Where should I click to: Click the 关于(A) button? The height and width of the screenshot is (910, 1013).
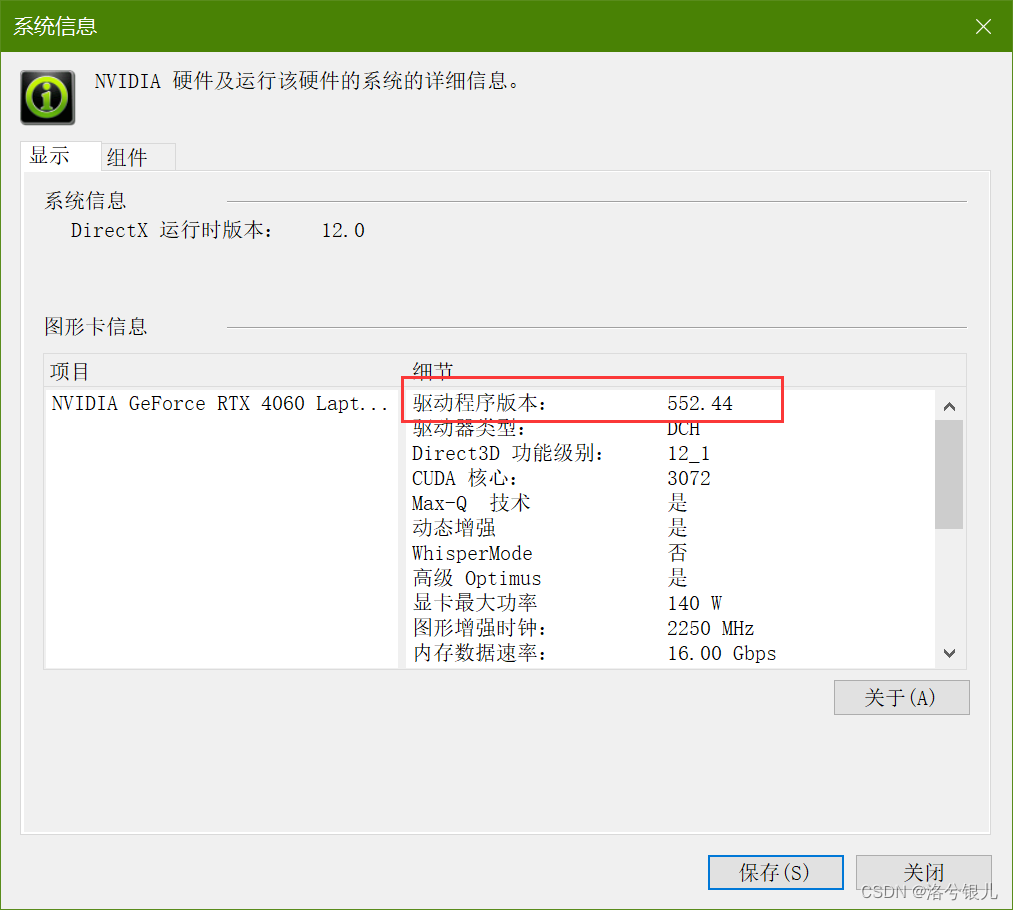click(901, 698)
